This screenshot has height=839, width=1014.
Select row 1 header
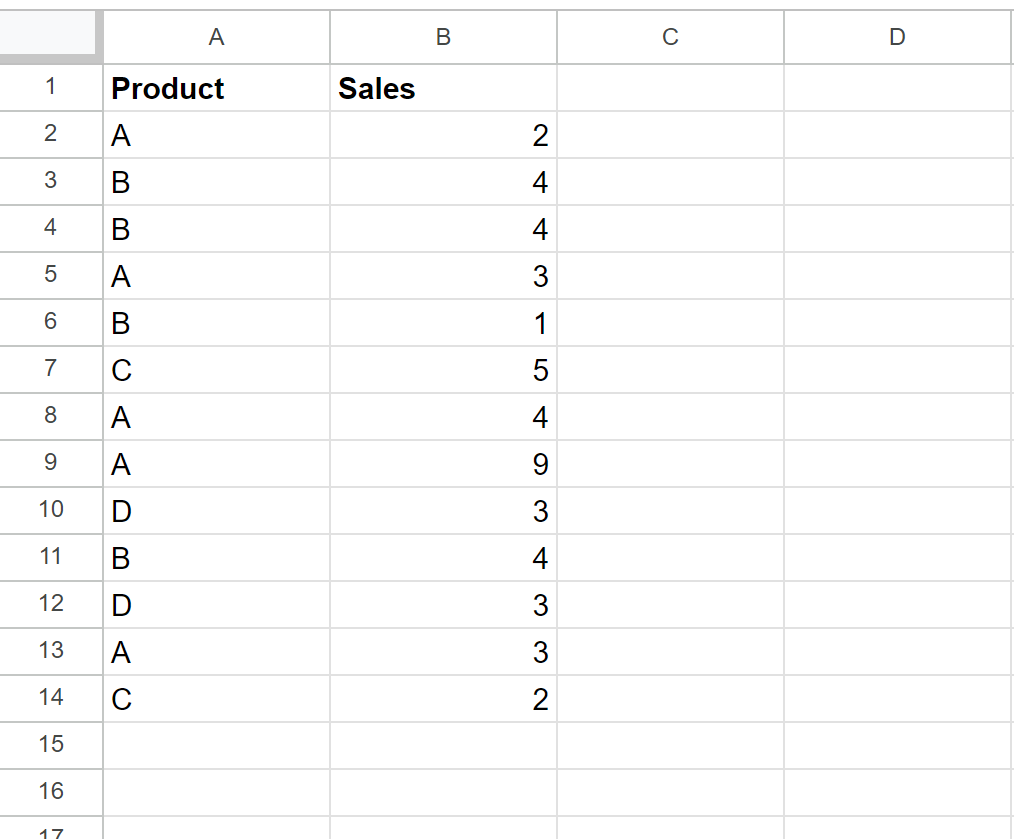[50, 87]
